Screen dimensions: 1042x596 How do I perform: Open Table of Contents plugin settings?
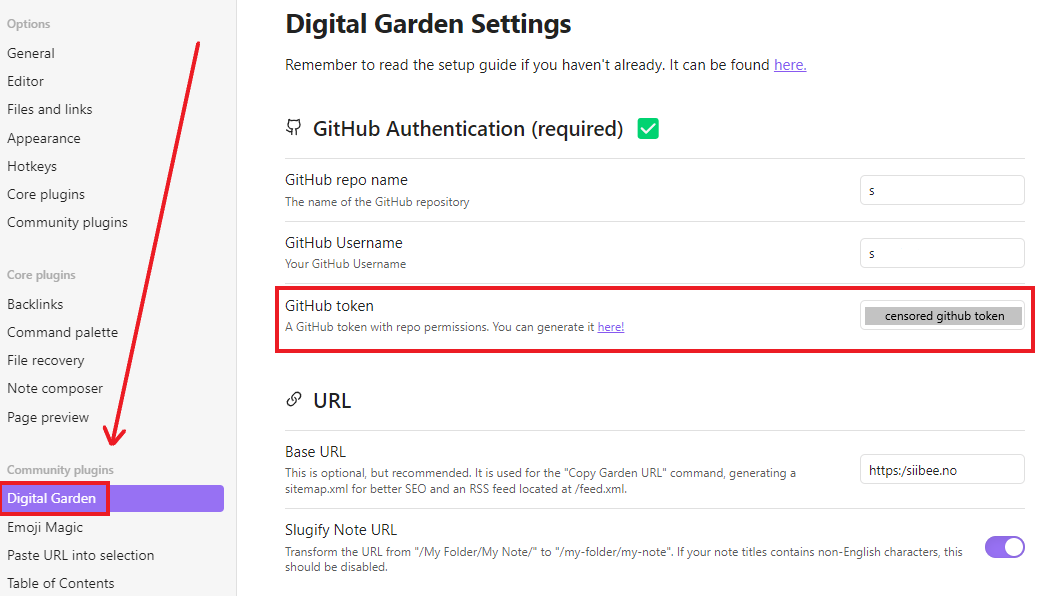point(61,583)
